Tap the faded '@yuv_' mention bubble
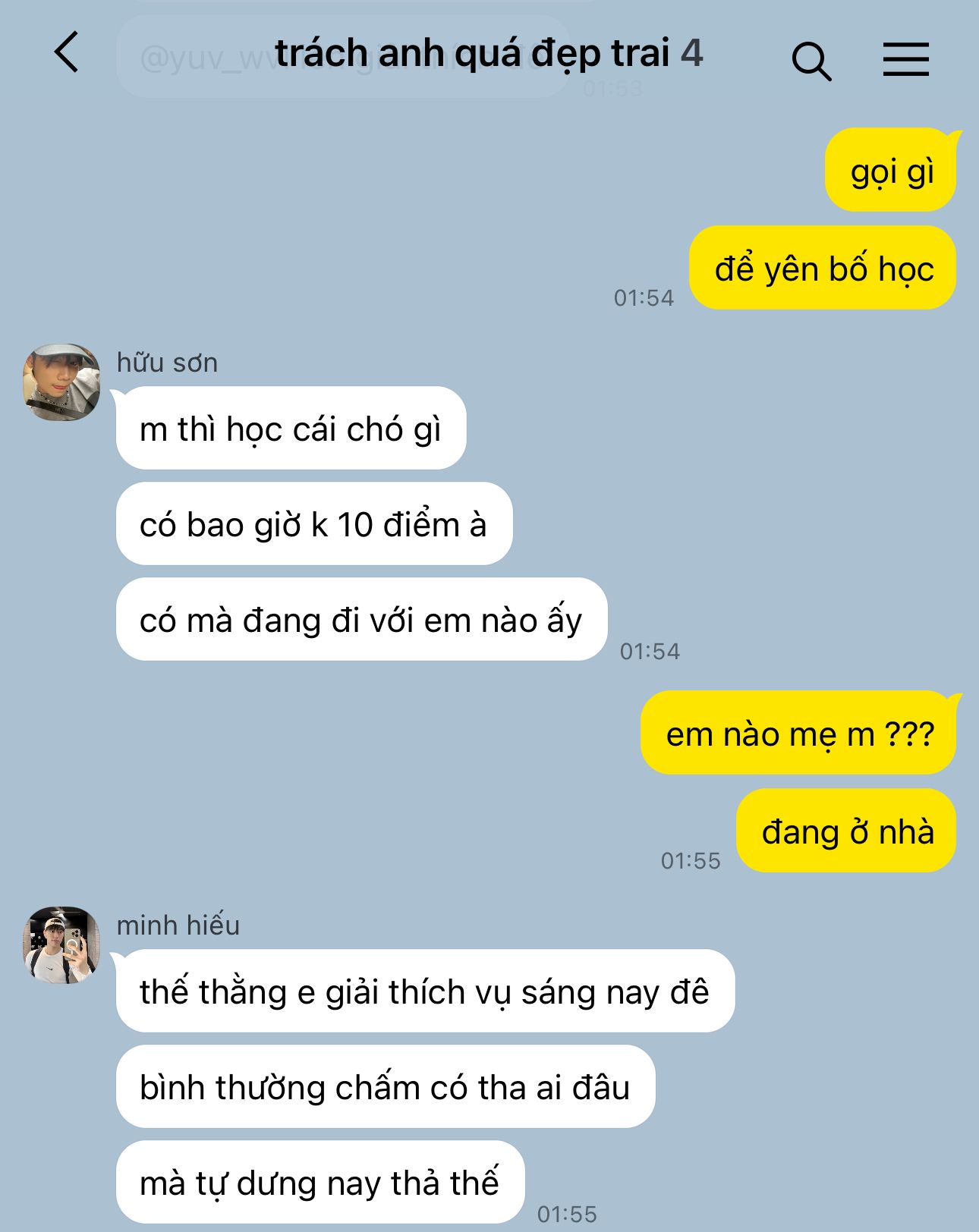The image size is (979, 1232). click(343, 57)
